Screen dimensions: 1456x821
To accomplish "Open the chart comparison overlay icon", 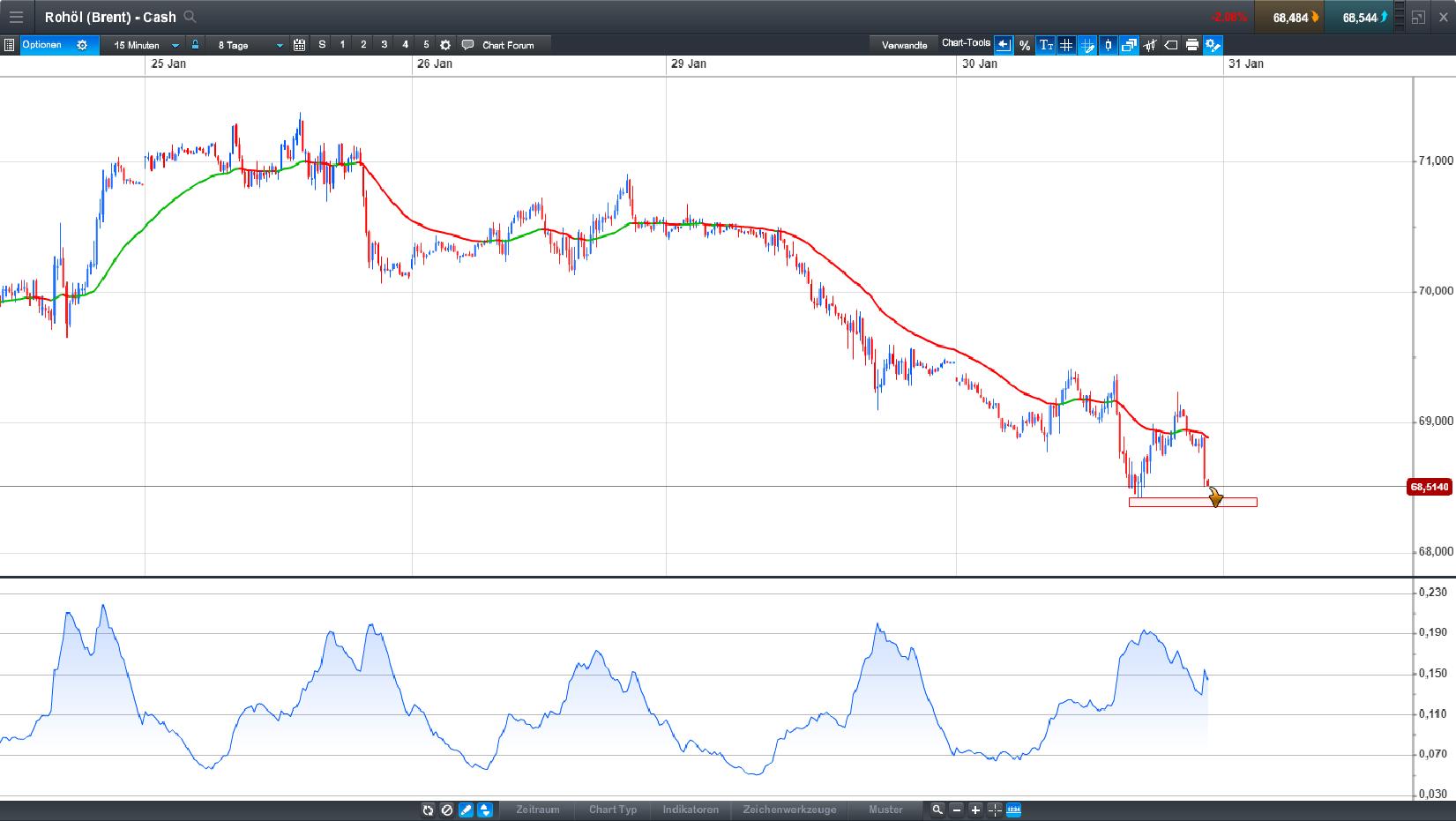I will pos(1131,45).
